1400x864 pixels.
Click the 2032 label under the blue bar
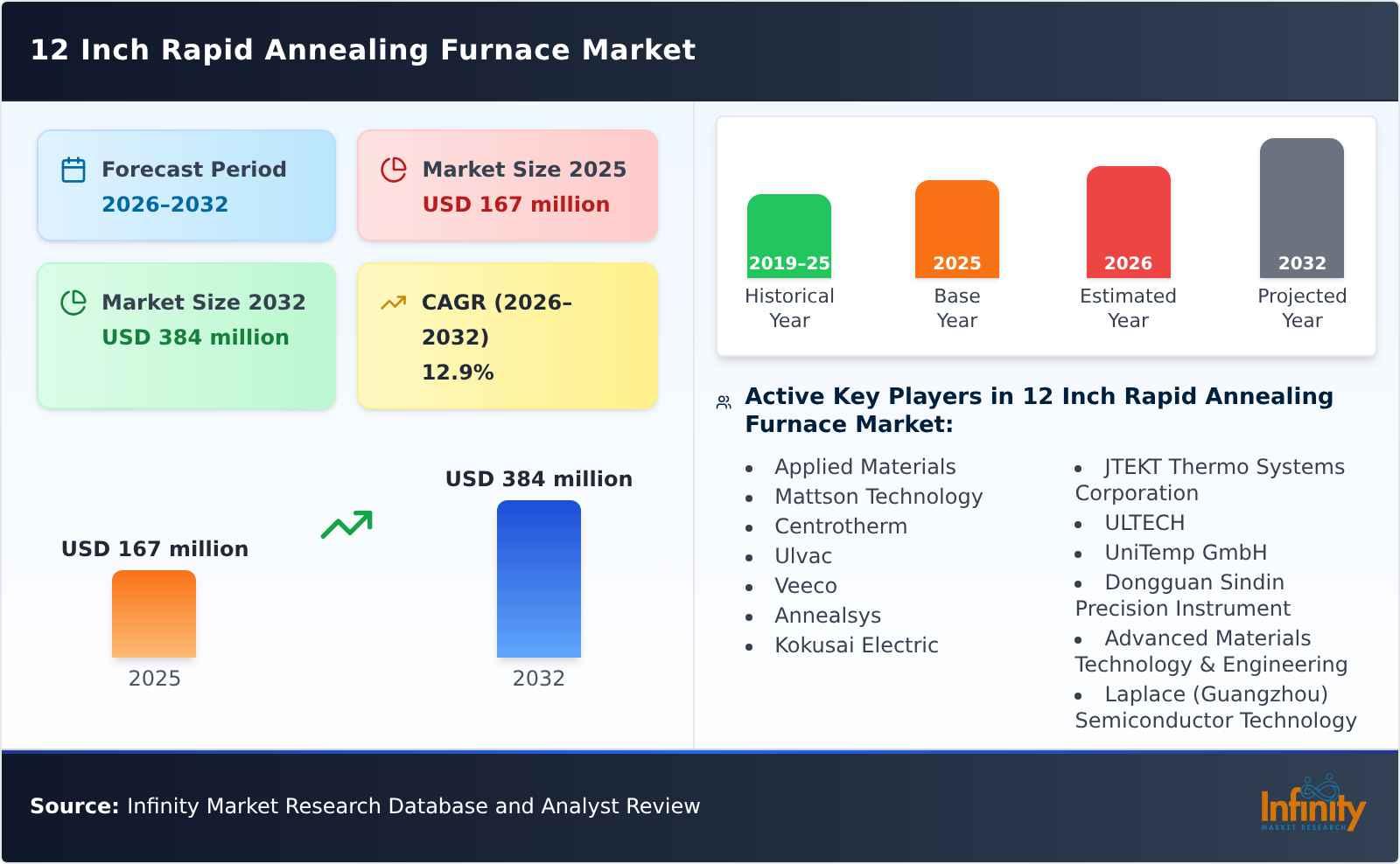click(x=539, y=679)
